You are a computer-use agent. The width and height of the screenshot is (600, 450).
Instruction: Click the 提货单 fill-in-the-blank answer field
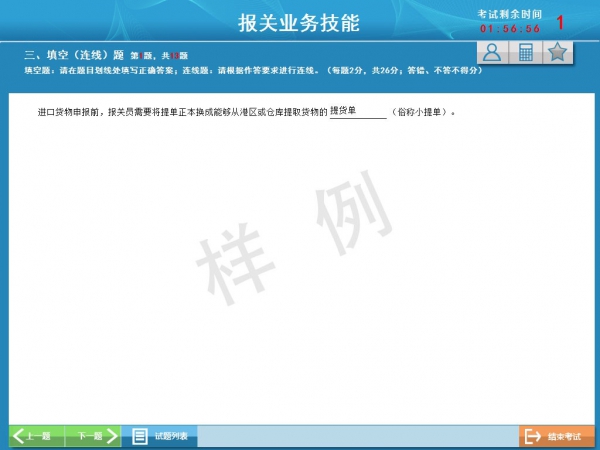click(x=357, y=111)
